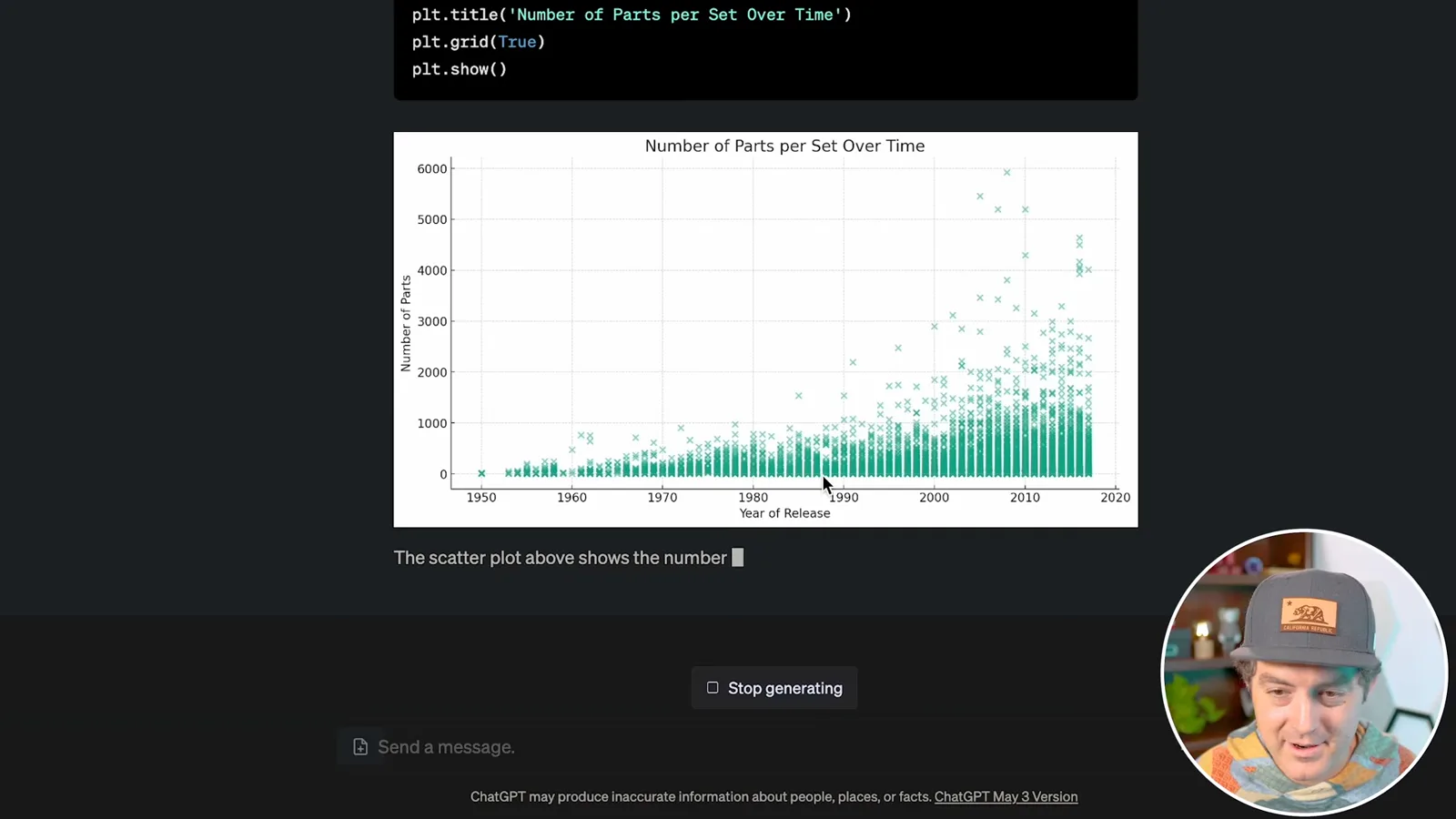Screen dimensions: 1456x819
Task: Click the chart title 'Number of Parts per Set Over Time'
Action: click(784, 146)
